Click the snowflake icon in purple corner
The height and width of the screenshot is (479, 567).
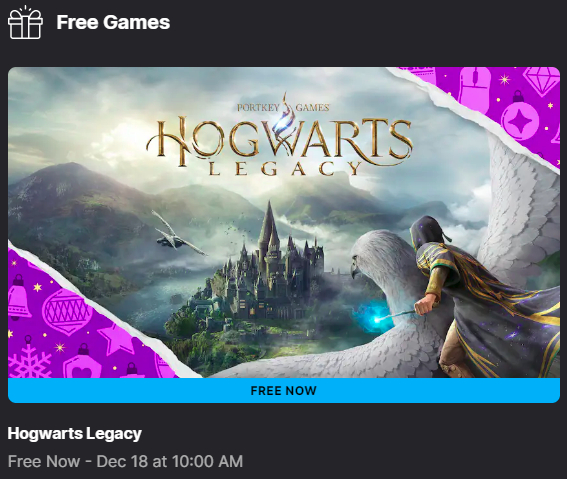coord(29,362)
